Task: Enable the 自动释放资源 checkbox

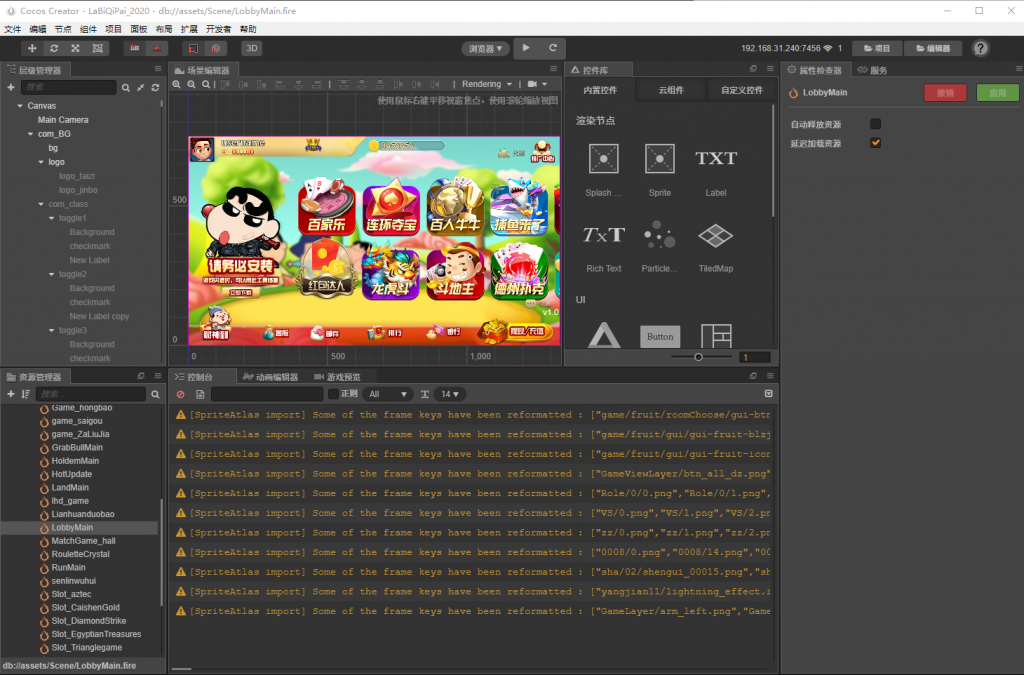Action: (875, 124)
